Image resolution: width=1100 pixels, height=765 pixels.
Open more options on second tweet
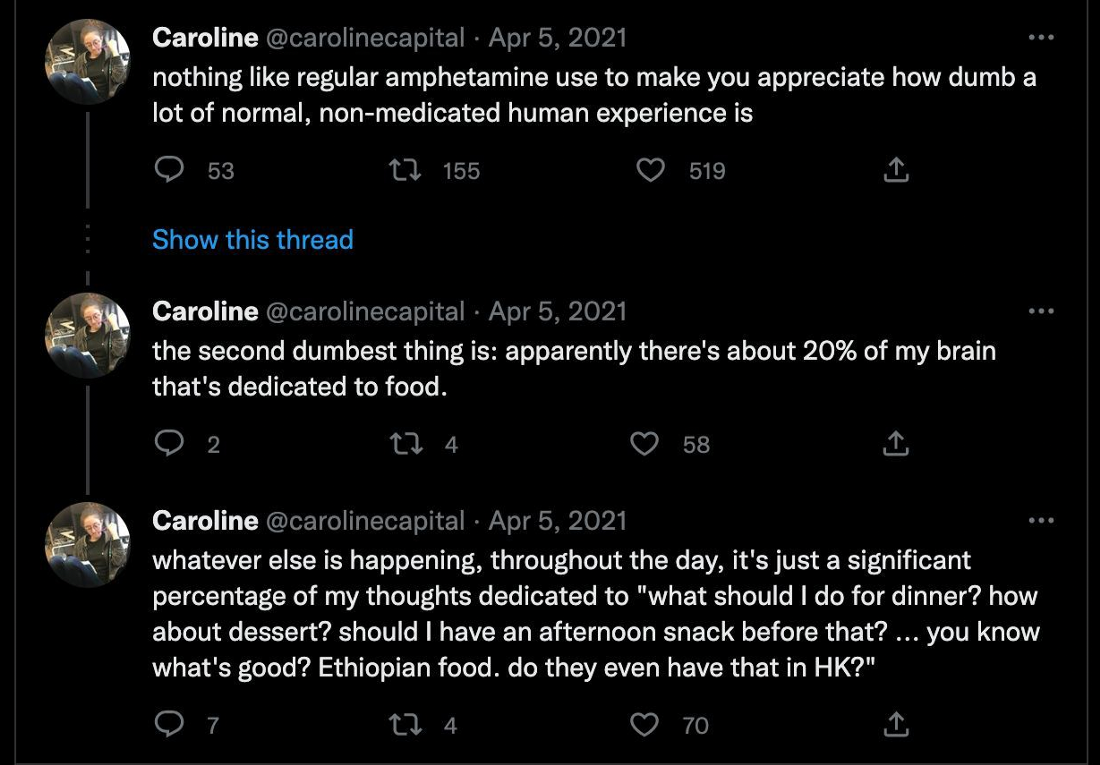coord(1041,311)
